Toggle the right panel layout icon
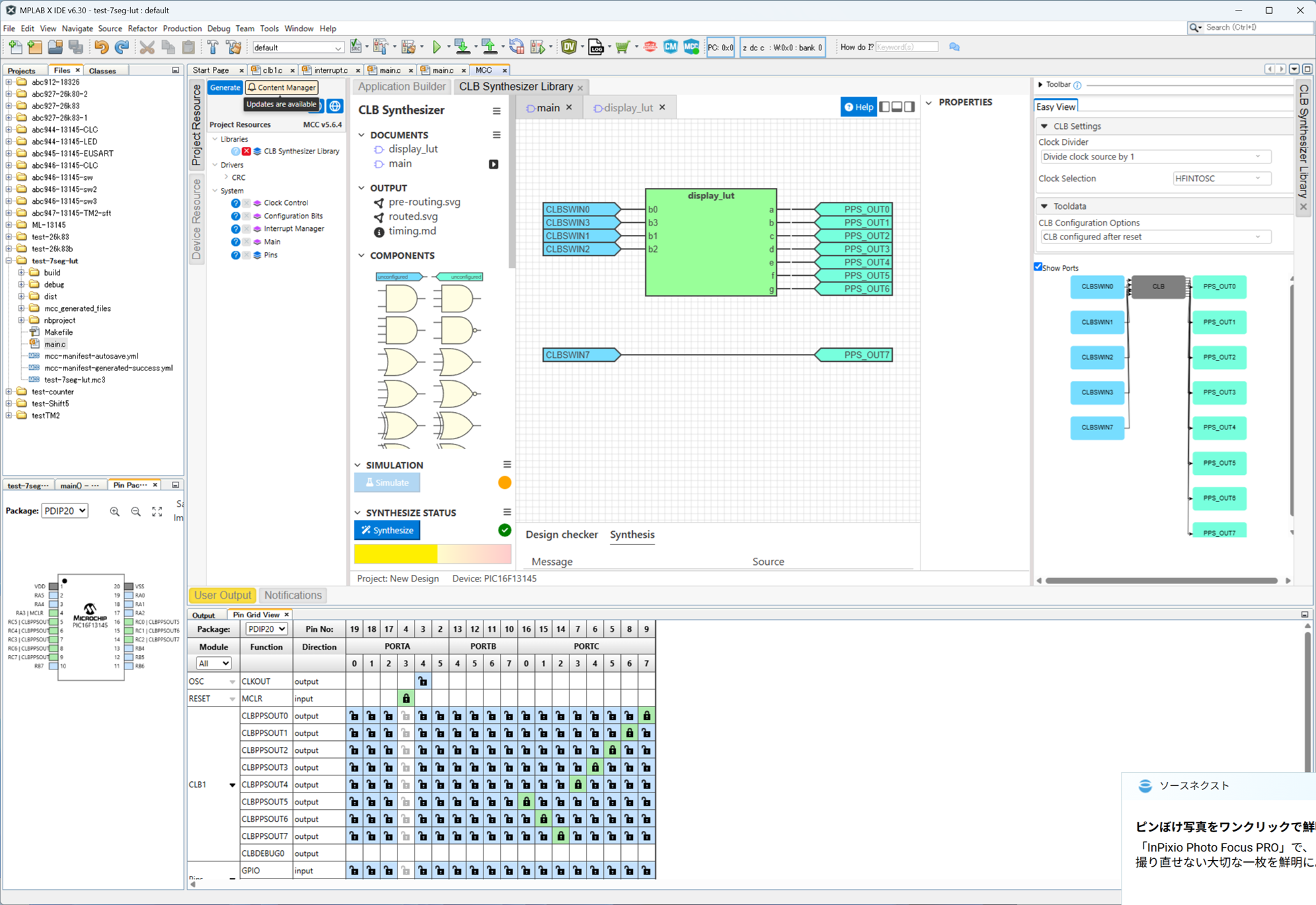Image resolution: width=1316 pixels, height=905 pixels. pyautogui.click(x=909, y=107)
